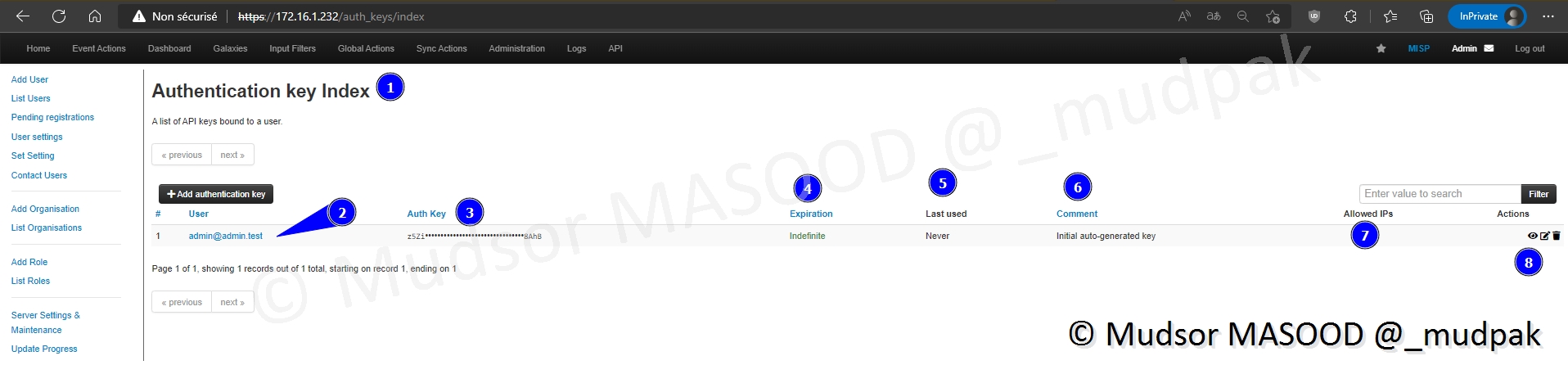Click the star bookmark icon in MISP navbar
This screenshot has height=365, width=1568.
(1381, 48)
